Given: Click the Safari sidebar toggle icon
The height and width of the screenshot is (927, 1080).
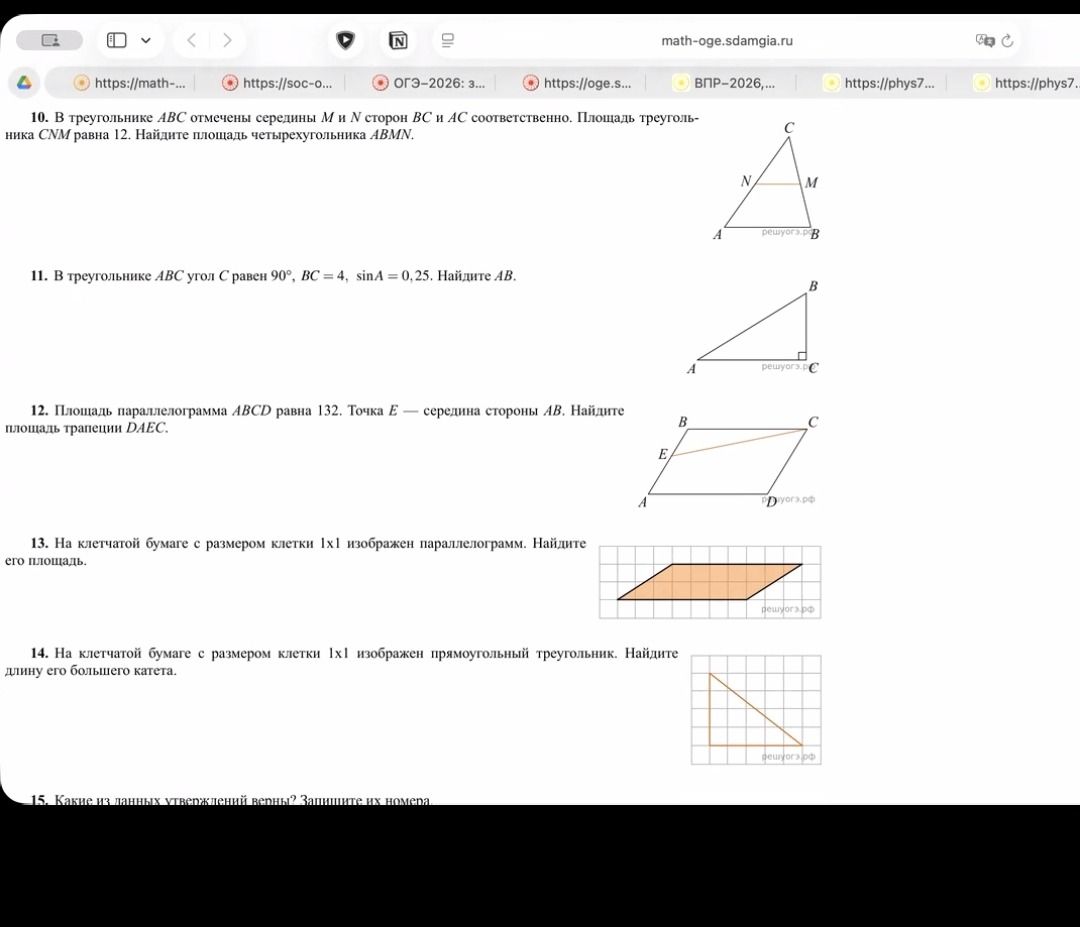Looking at the screenshot, I should click(x=116, y=40).
